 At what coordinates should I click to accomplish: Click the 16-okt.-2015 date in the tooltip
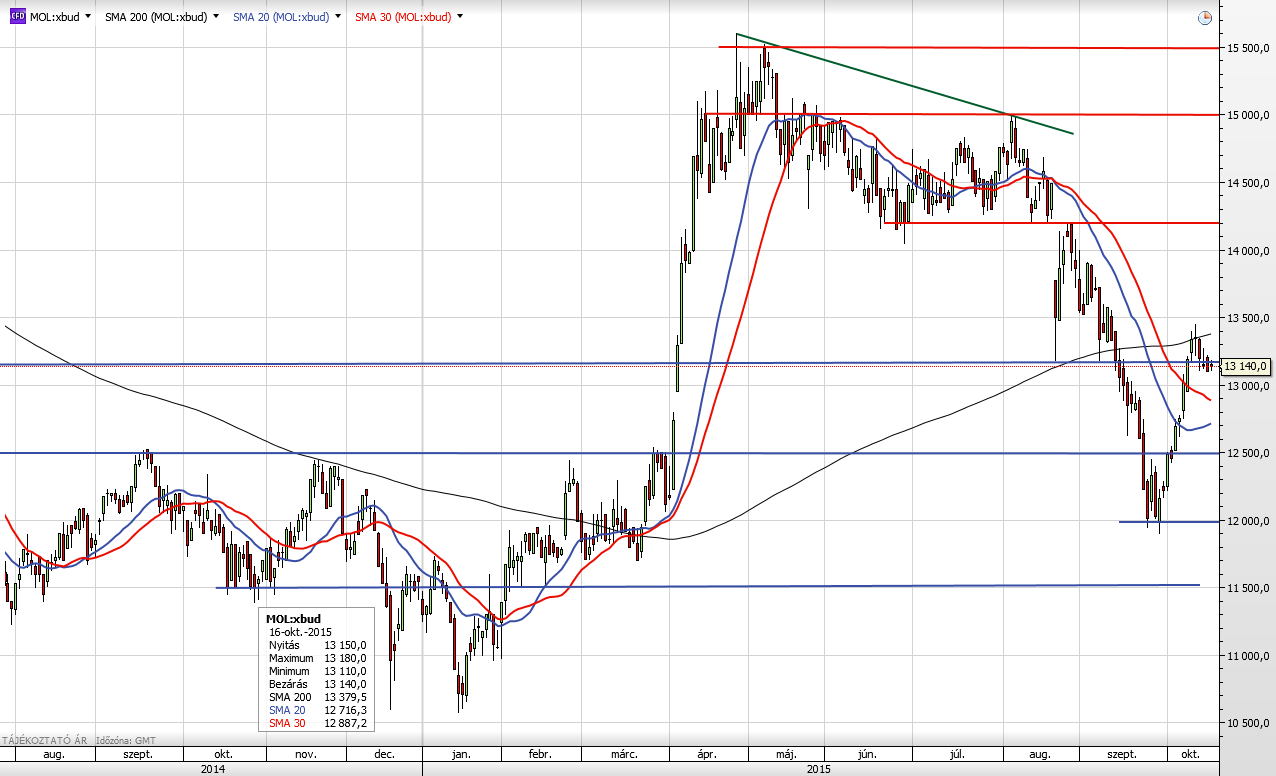[x=300, y=633]
